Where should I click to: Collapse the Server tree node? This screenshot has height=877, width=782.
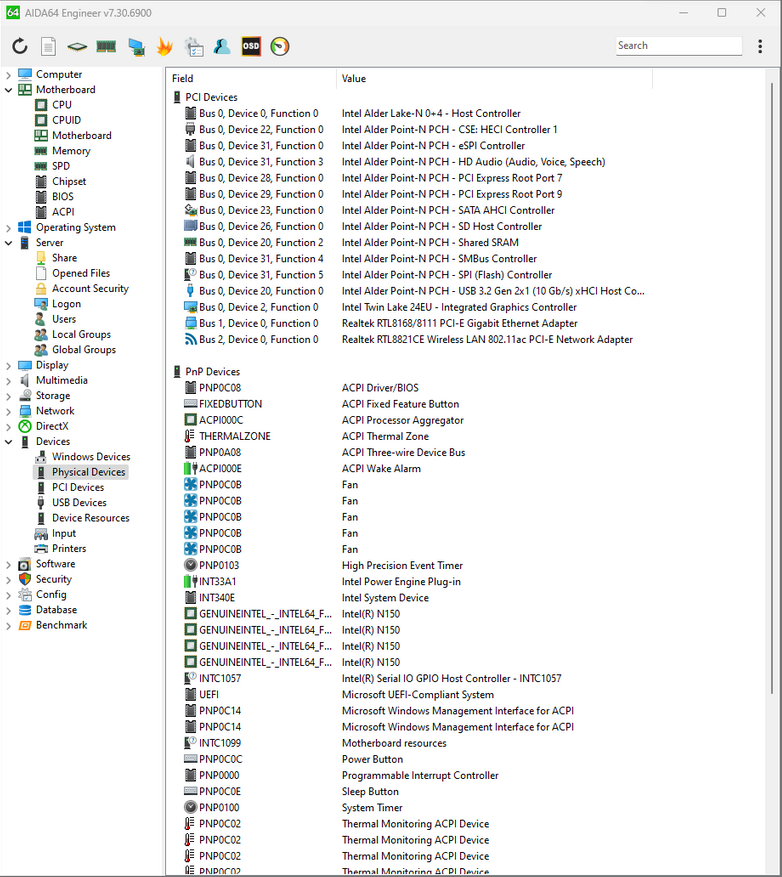(x=8, y=243)
